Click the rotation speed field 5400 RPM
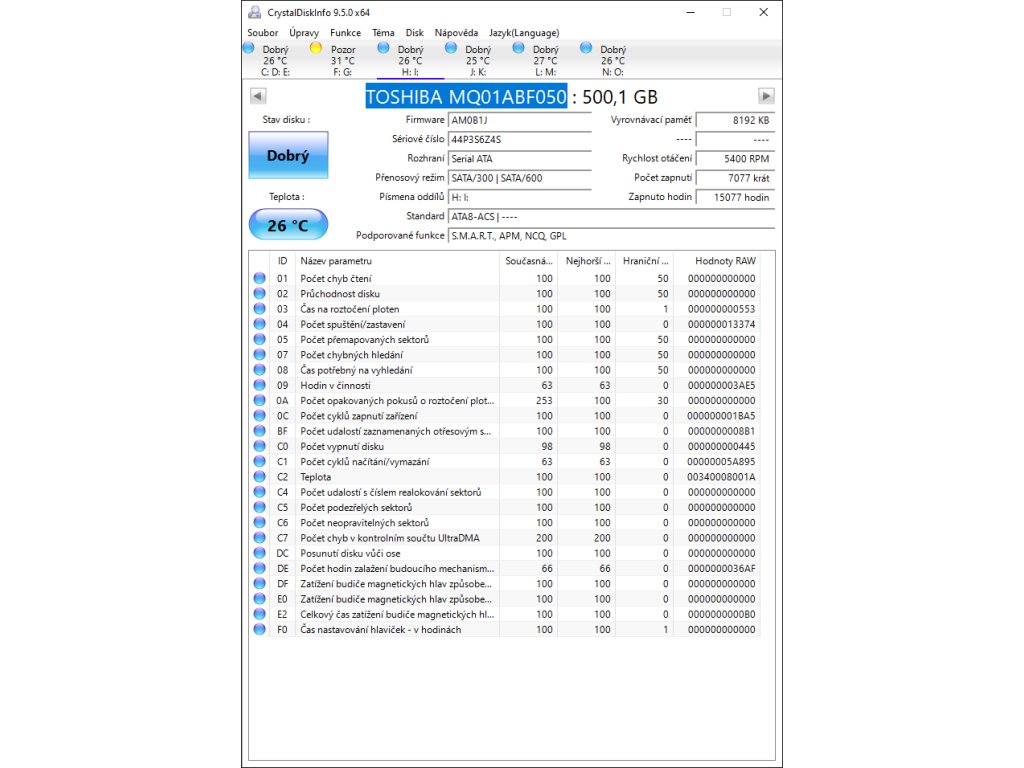This screenshot has height=768, width=1024. click(735, 159)
